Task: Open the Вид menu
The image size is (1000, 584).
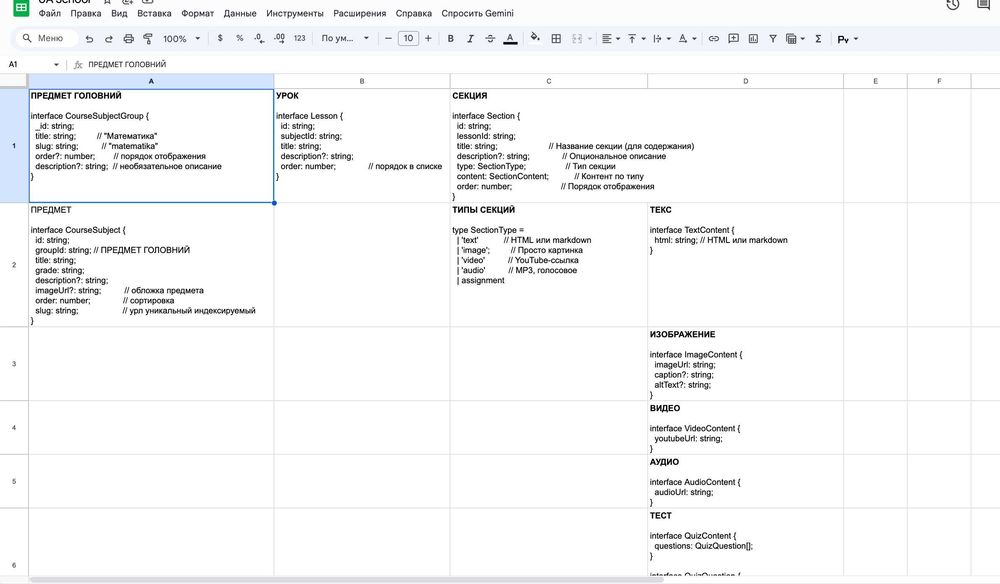Action: pyautogui.click(x=119, y=13)
